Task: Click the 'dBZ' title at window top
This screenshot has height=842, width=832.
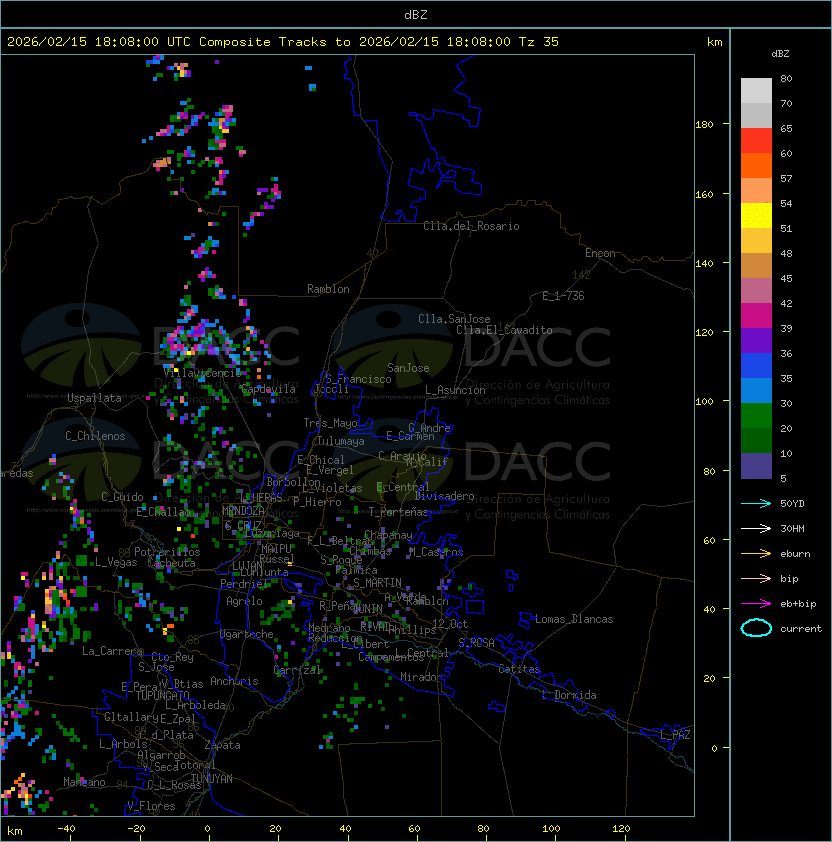Action: [416, 15]
